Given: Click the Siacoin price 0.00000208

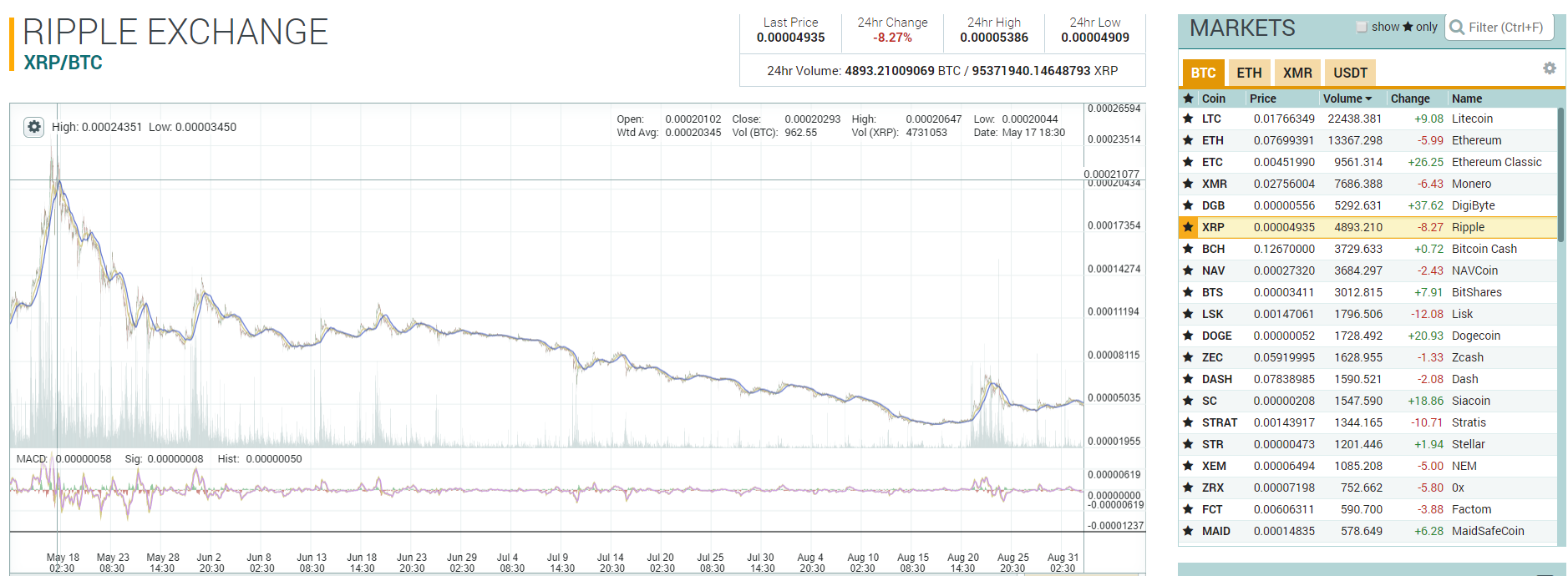Looking at the screenshot, I should tap(1284, 401).
